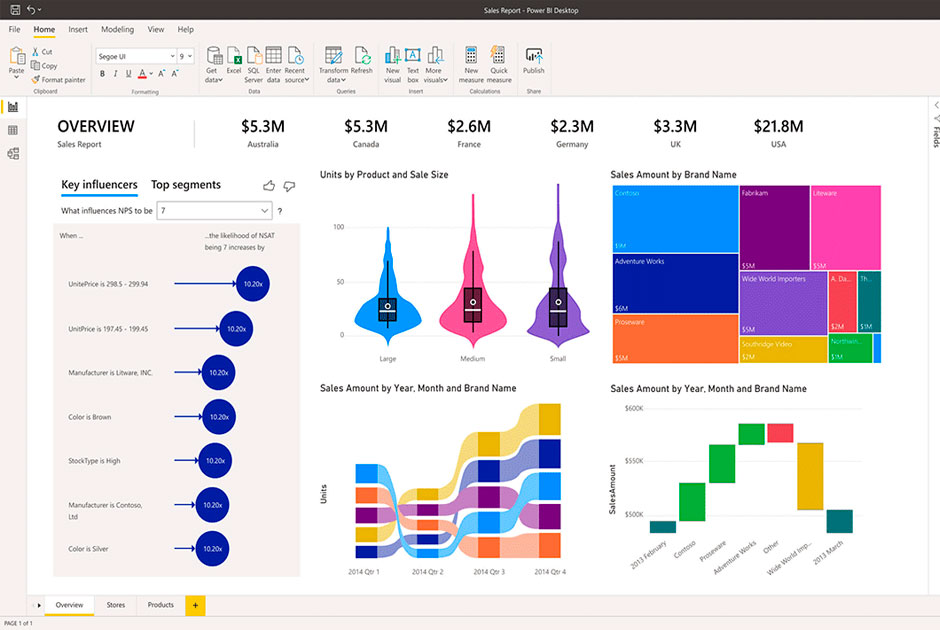Switch to the Modeling ribbon tab
This screenshot has width=940, height=630.
click(x=118, y=29)
